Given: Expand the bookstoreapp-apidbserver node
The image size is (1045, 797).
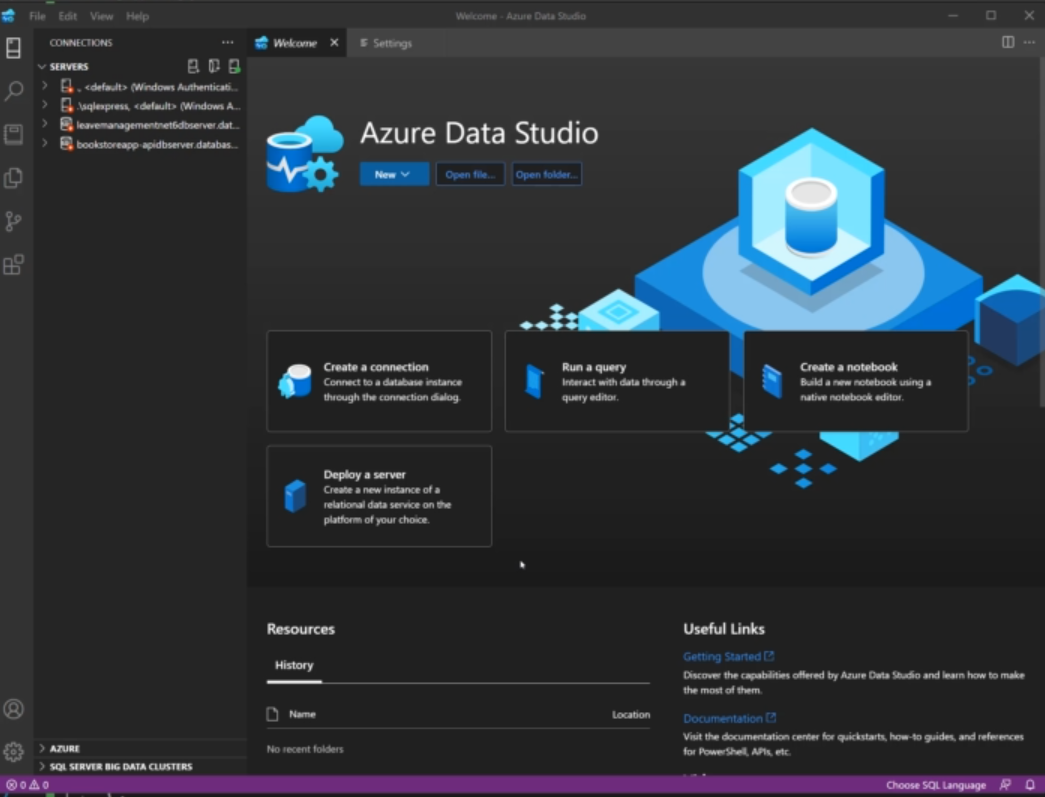Looking at the screenshot, I should [45, 143].
